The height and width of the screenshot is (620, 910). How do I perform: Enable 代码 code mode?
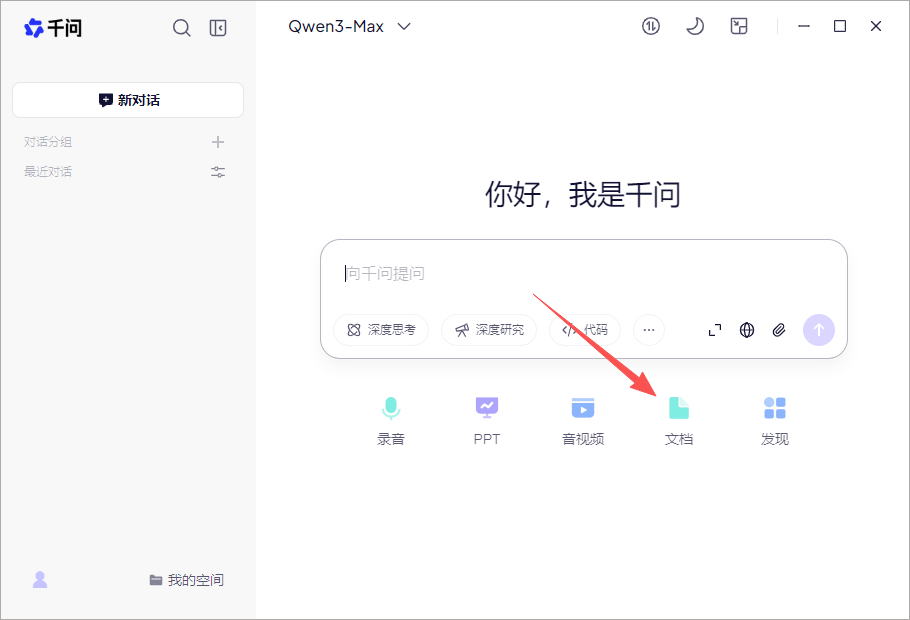[x=584, y=330]
